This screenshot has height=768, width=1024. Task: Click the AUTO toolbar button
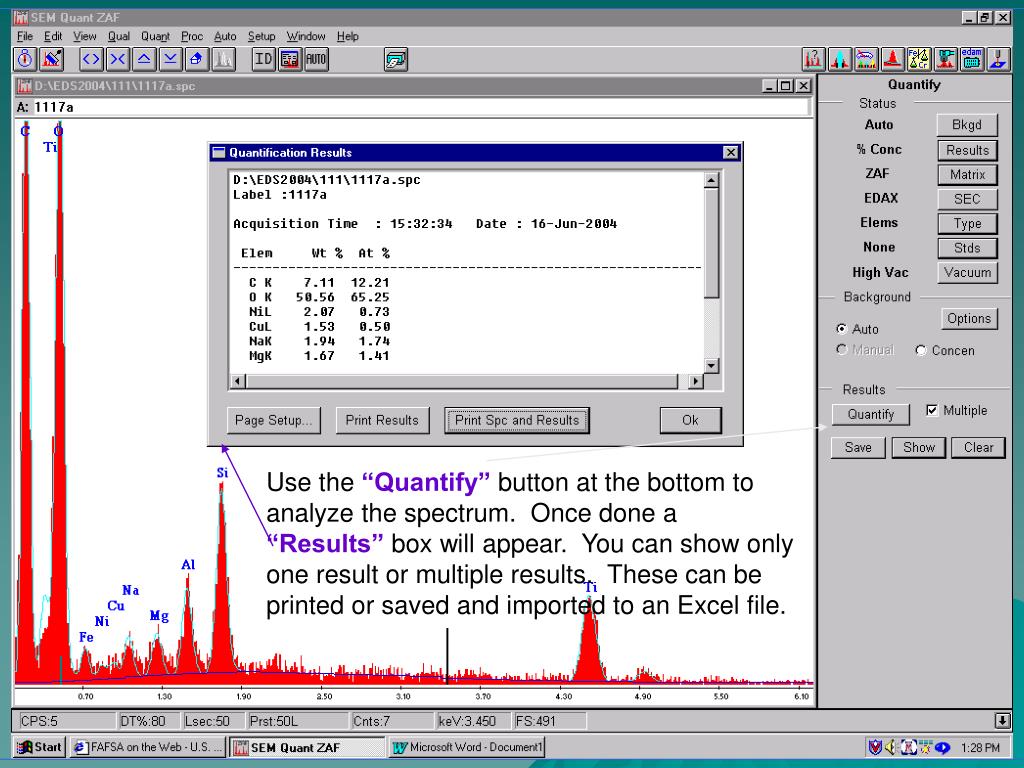(x=316, y=59)
